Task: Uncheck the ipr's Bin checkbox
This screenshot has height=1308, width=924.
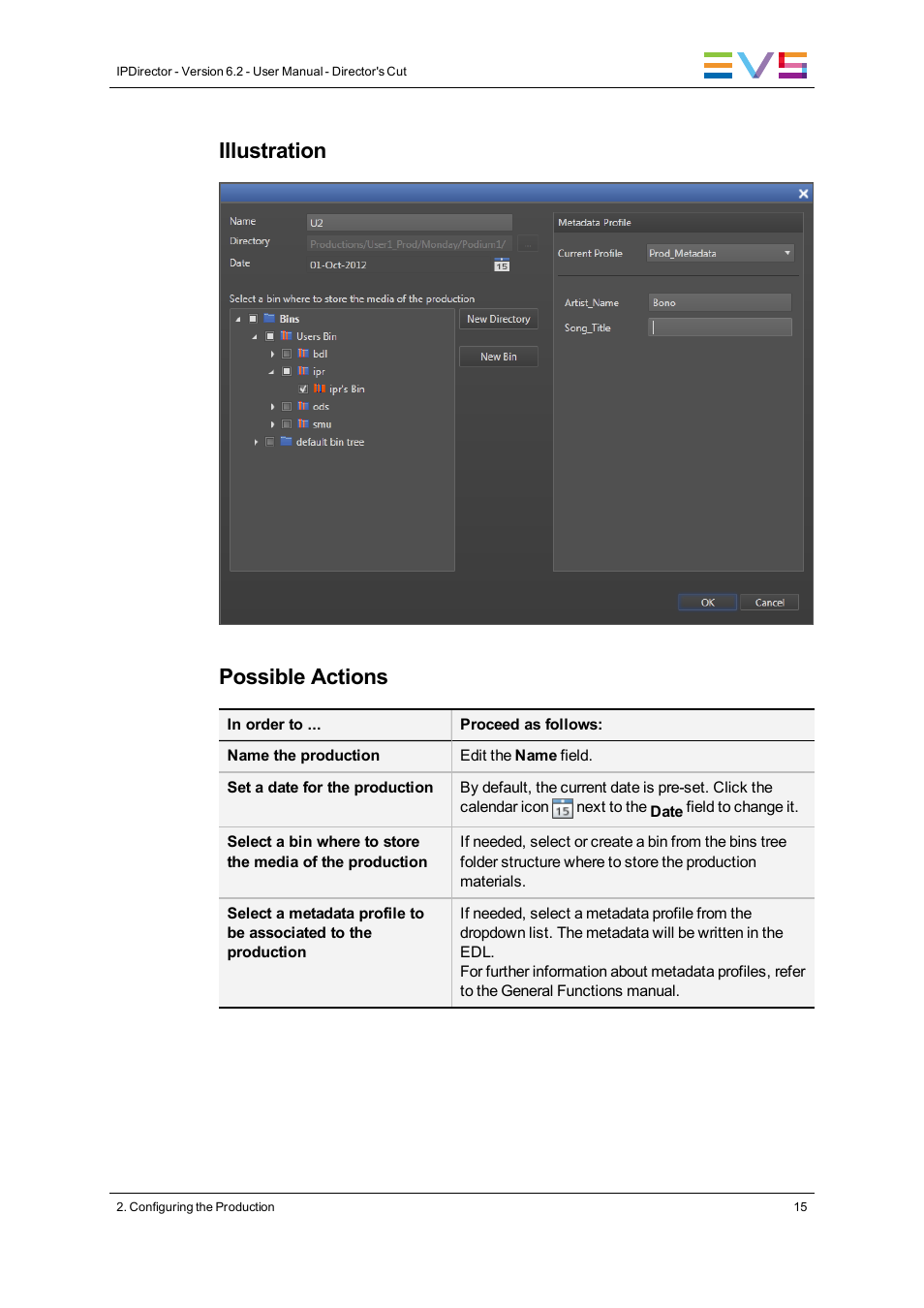Action: click(303, 389)
